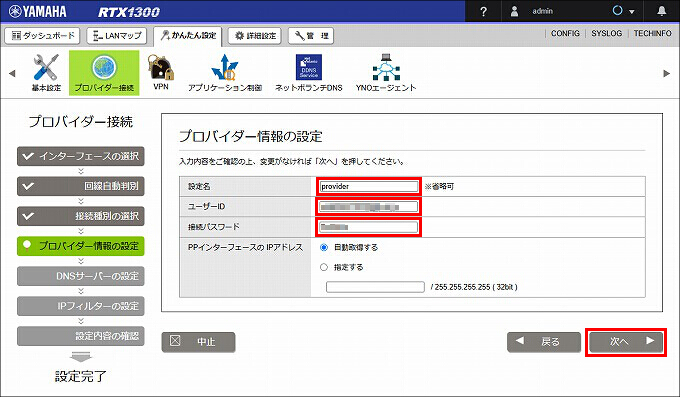
Task: Go to 接続種別の選択 step
Action: [81, 216]
